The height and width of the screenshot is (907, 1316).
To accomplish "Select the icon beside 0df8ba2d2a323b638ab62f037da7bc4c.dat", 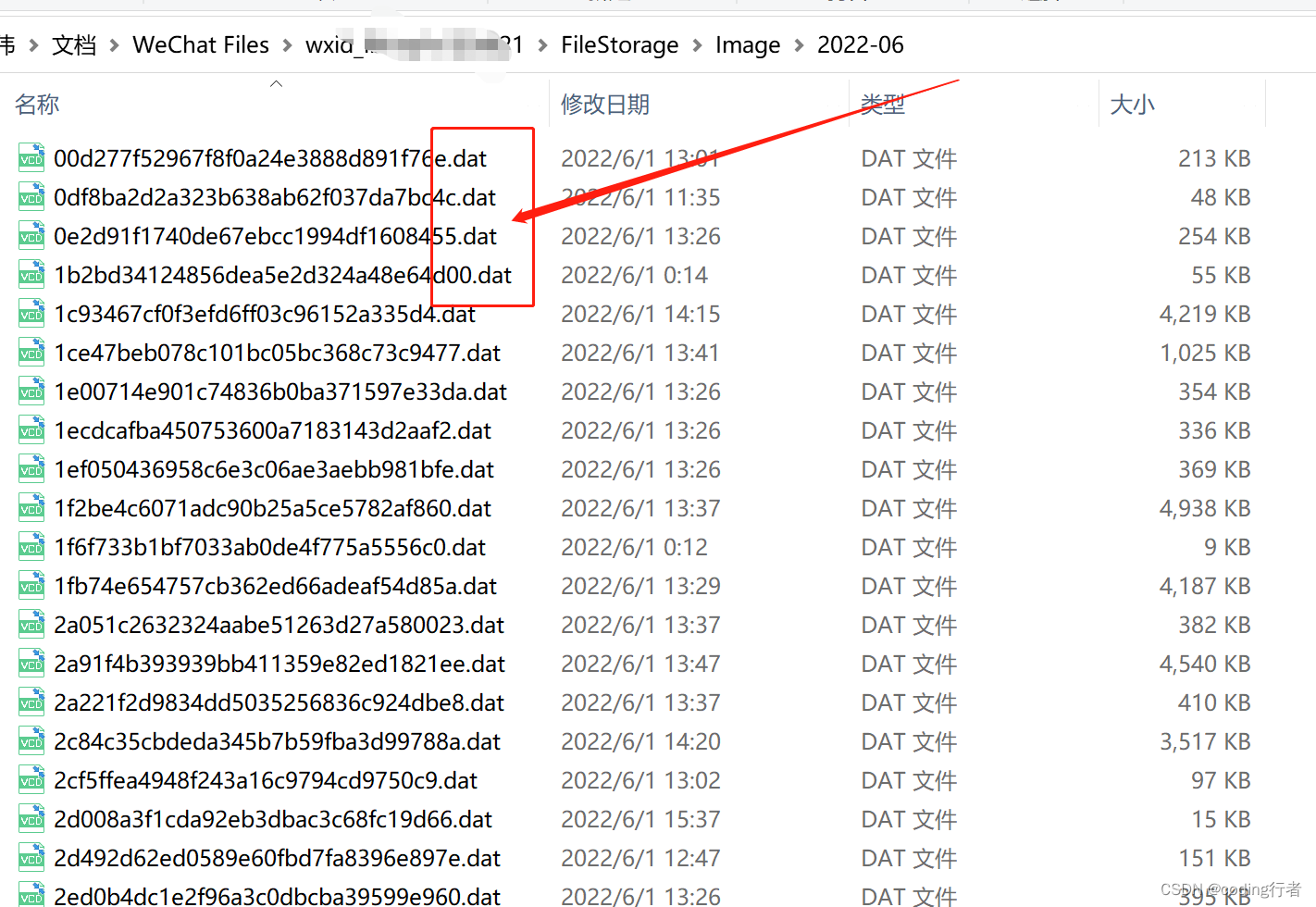I will pos(31,196).
